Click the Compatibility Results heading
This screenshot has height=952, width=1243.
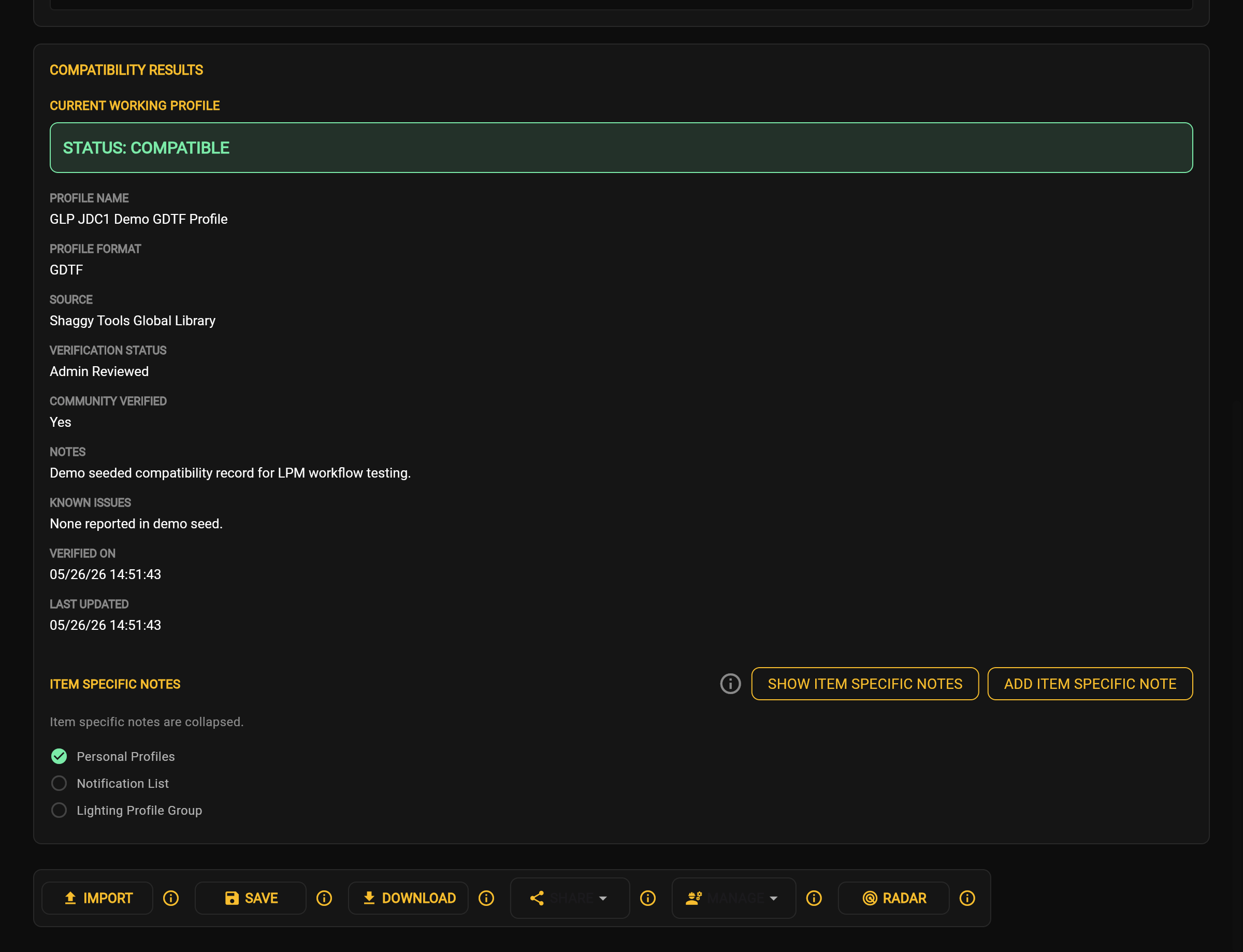126,70
